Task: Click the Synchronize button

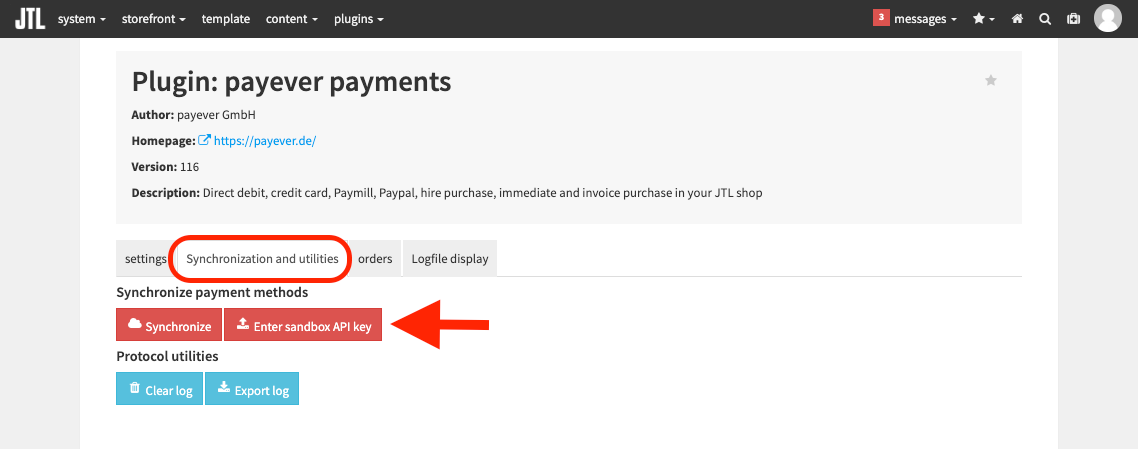Action: pos(169,324)
